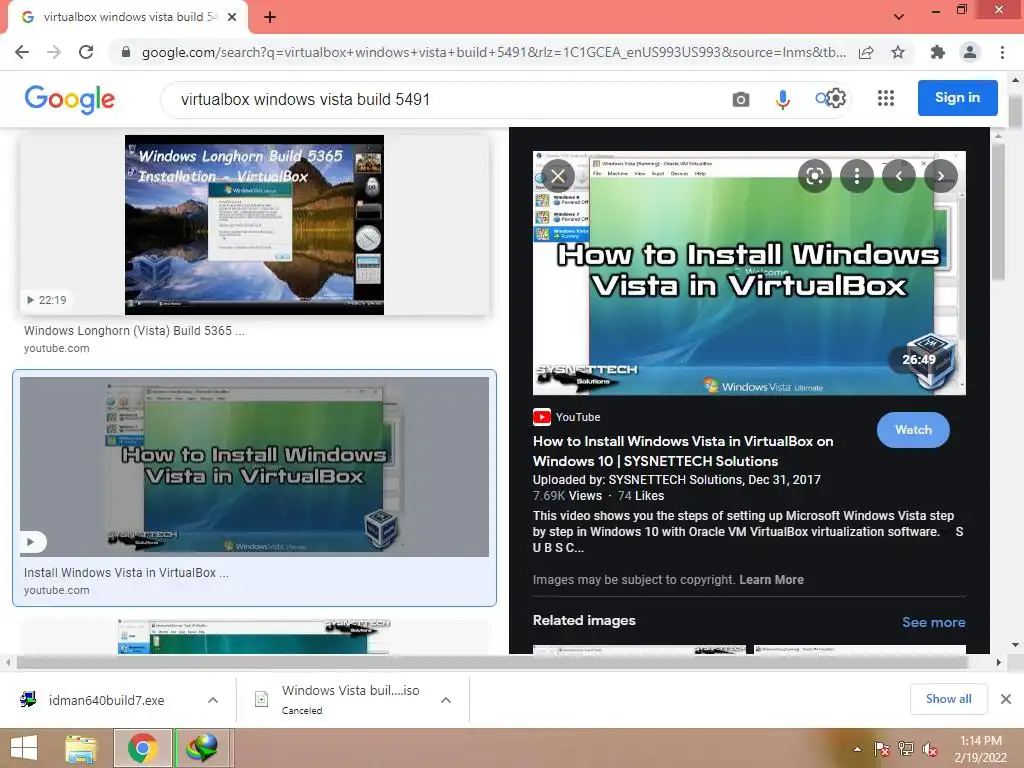This screenshot has width=1024, height=768.
Task: Open the Google apps grid
Action: click(886, 98)
